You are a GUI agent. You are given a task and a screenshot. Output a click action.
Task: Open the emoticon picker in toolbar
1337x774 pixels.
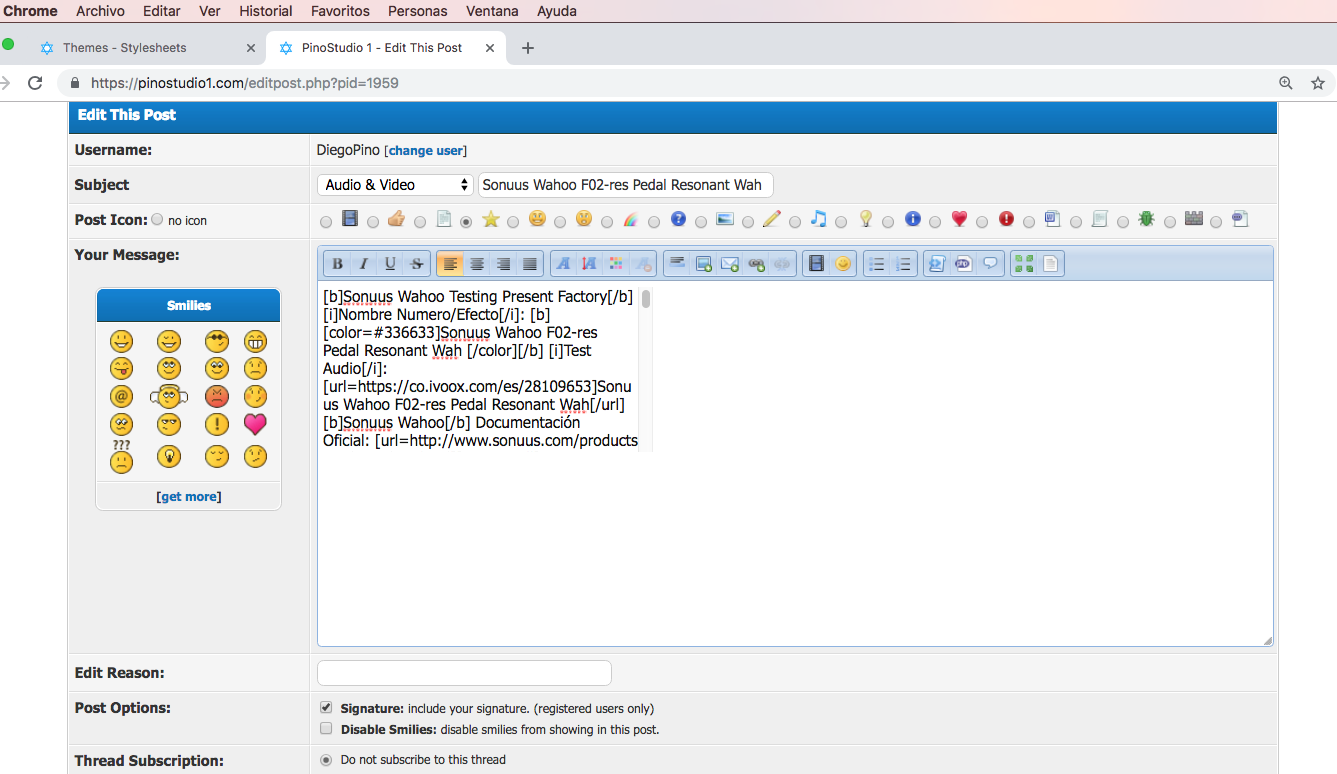(843, 264)
